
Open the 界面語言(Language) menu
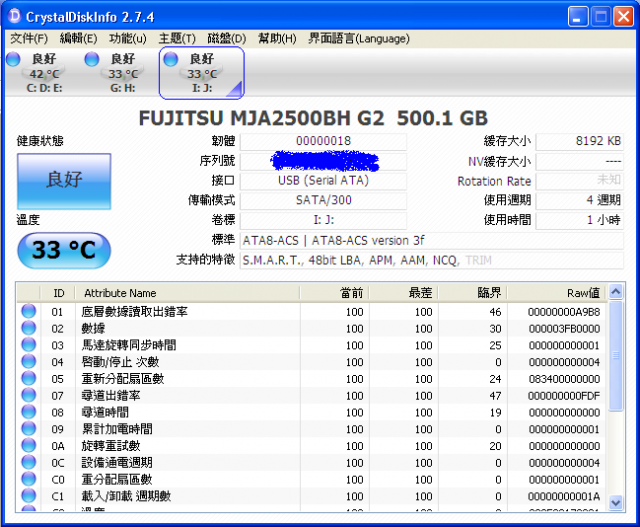359,38
